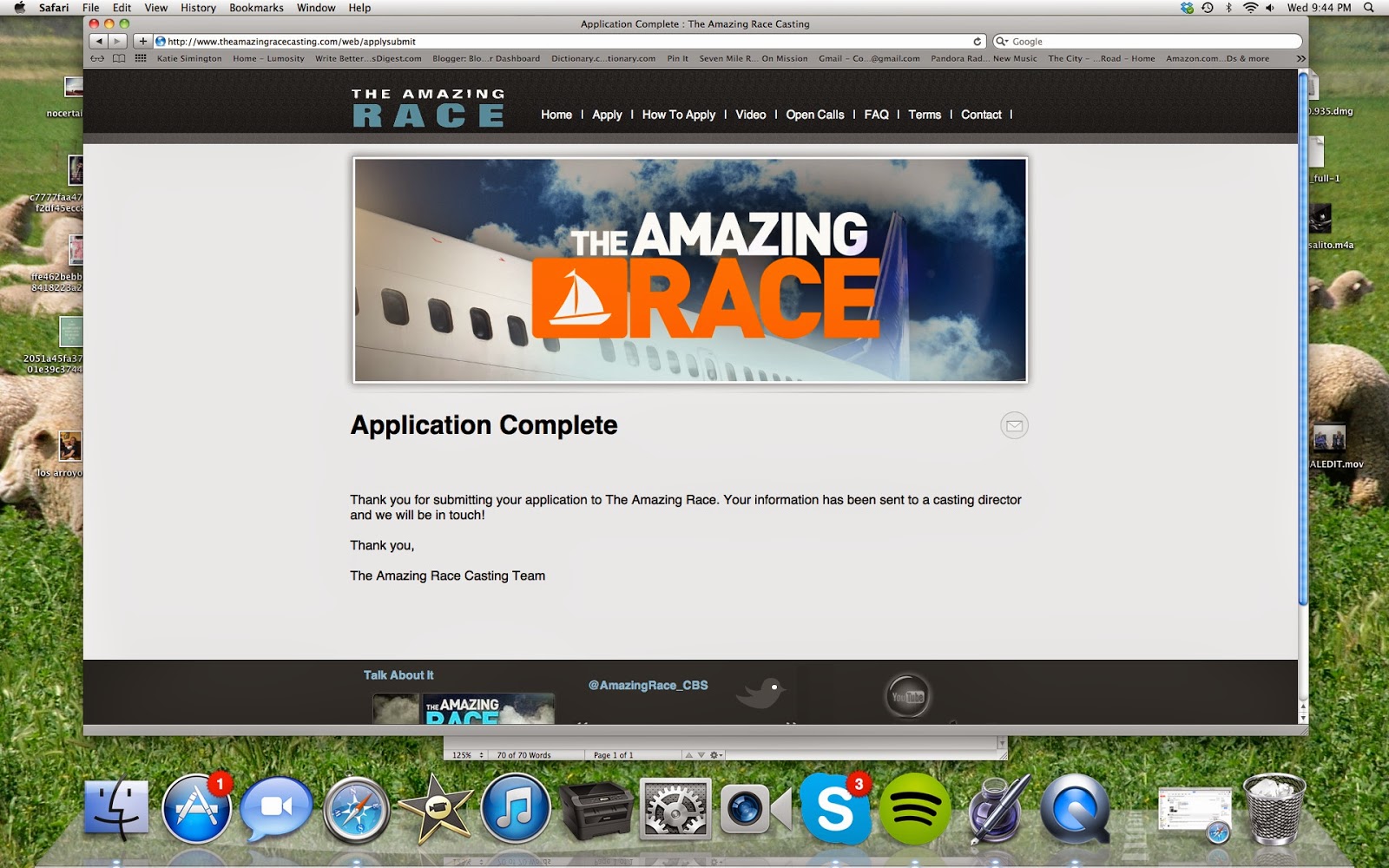Click the Amazing Race airplane banner image
Viewport: 1389px width, 868px height.
tap(690, 270)
